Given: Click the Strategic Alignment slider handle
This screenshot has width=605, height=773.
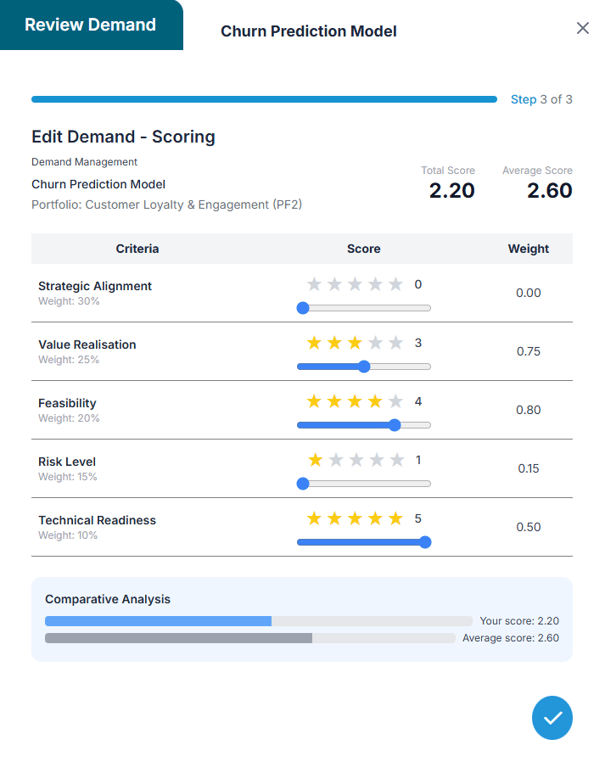Looking at the screenshot, I should click(303, 308).
